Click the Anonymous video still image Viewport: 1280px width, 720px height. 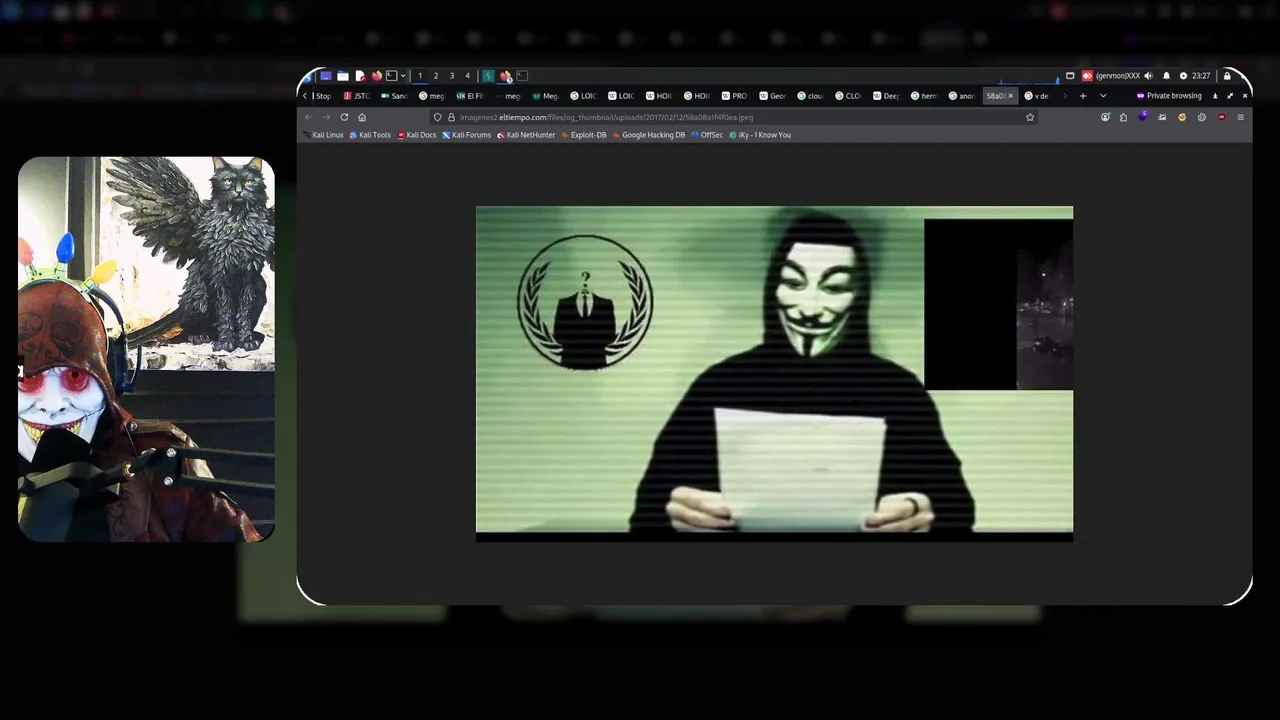coord(774,374)
